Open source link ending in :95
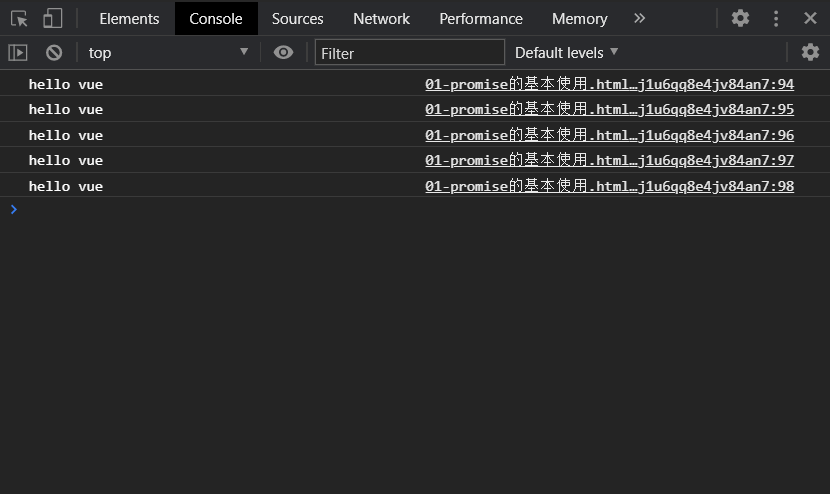 tap(609, 109)
